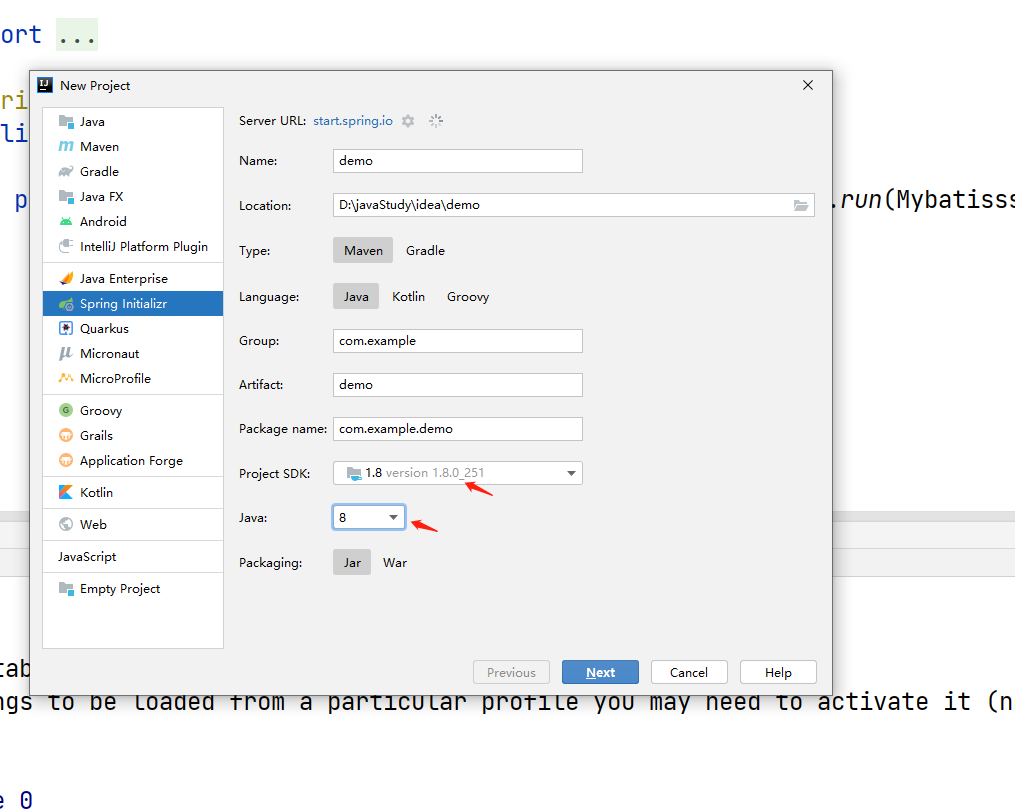Select Android in the list
The width and height of the screenshot is (1015, 809).
click(x=133, y=221)
